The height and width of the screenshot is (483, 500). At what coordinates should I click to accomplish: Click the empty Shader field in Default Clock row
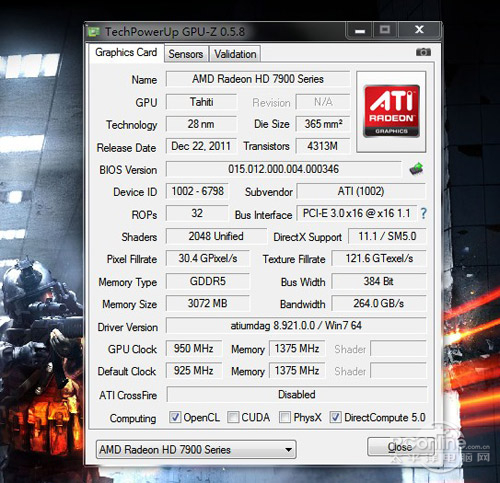[x=399, y=371]
